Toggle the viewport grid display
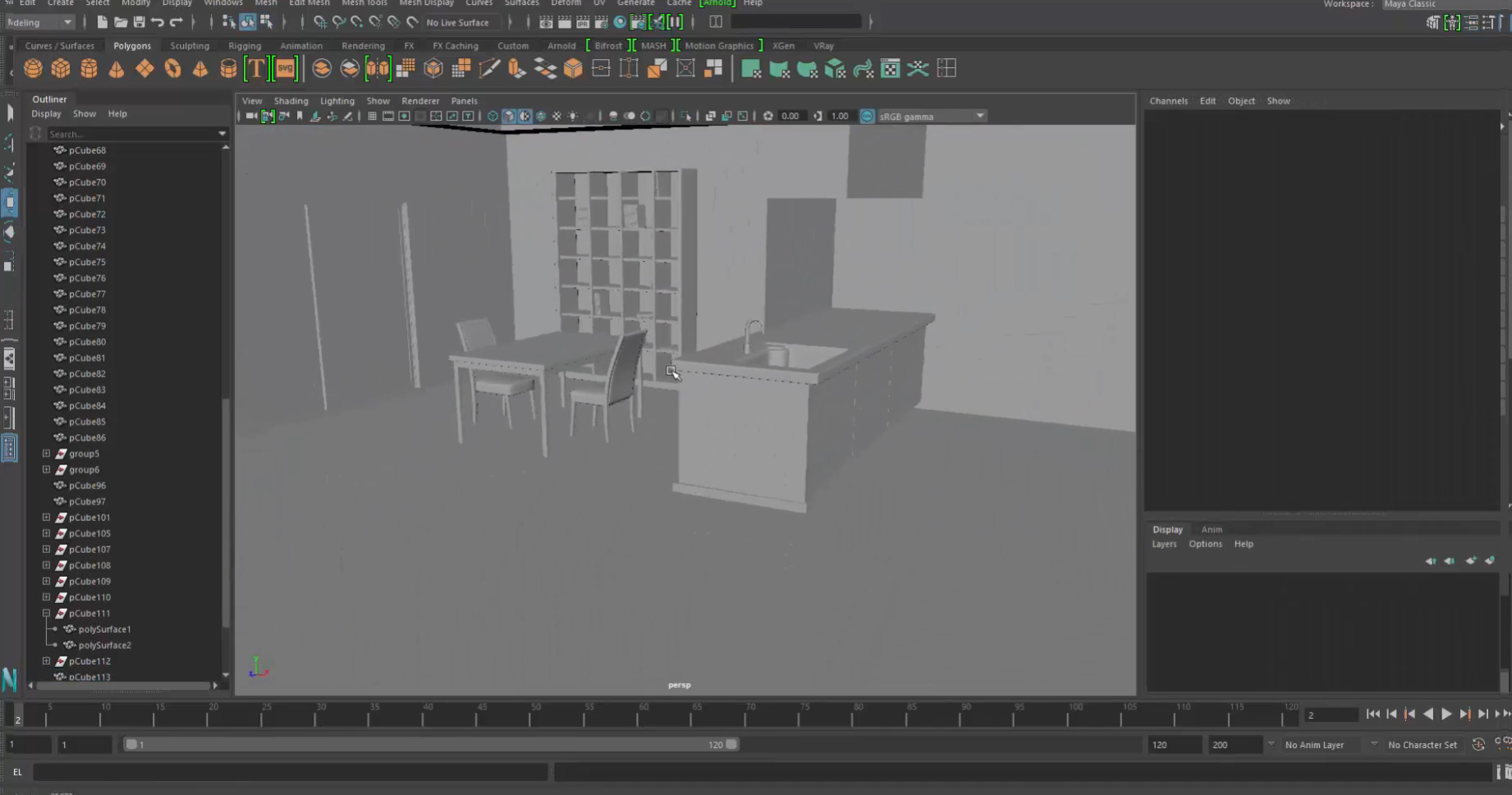Image resolution: width=1512 pixels, height=795 pixels. pyautogui.click(x=372, y=117)
